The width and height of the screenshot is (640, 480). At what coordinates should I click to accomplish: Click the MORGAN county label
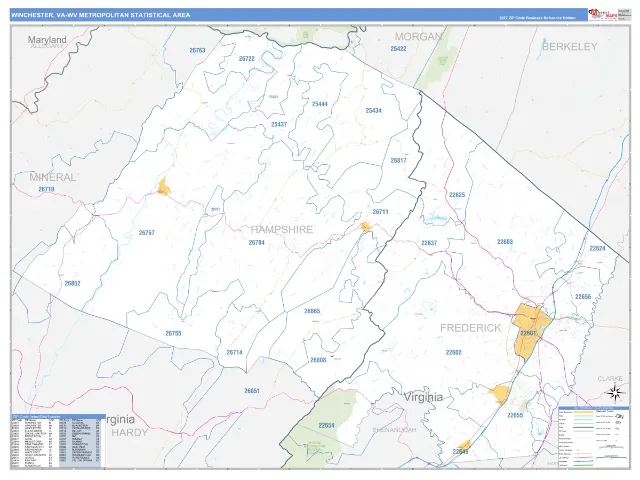click(x=418, y=37)
